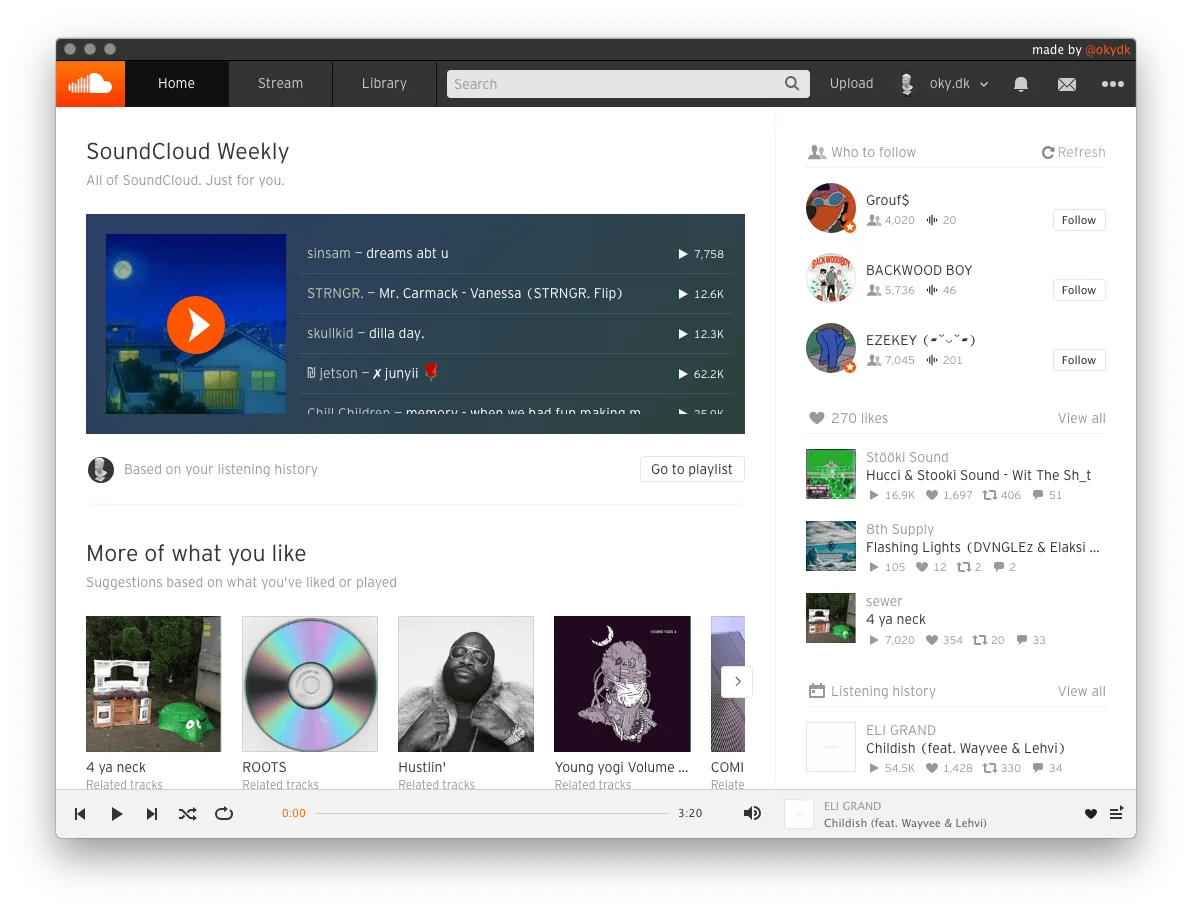
Task: Open the Young yogi Volume card
Action: point(622,684)
